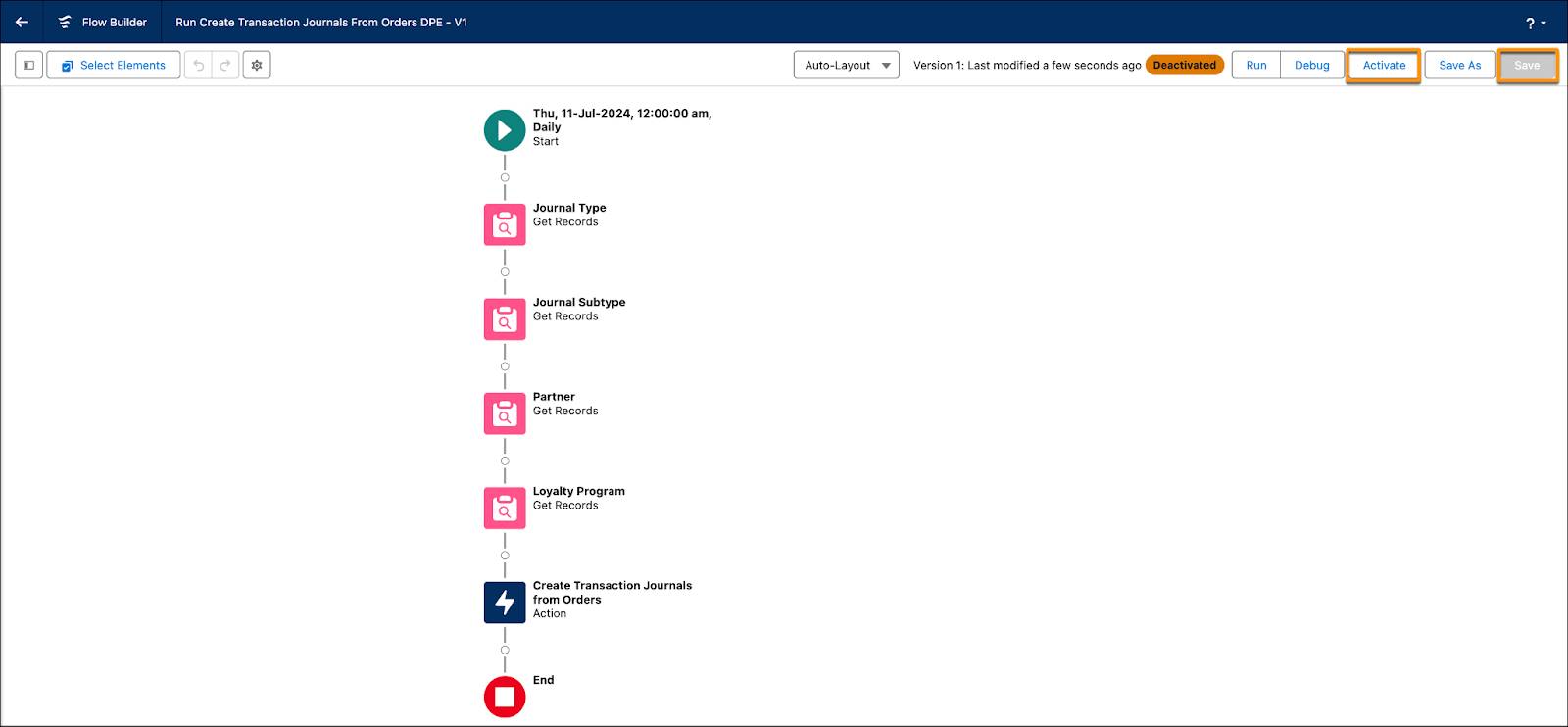Viewport: 1568px width, 727px height.
Task: Click the 'Version 1: Last modified' status text
Action: 1027,65
